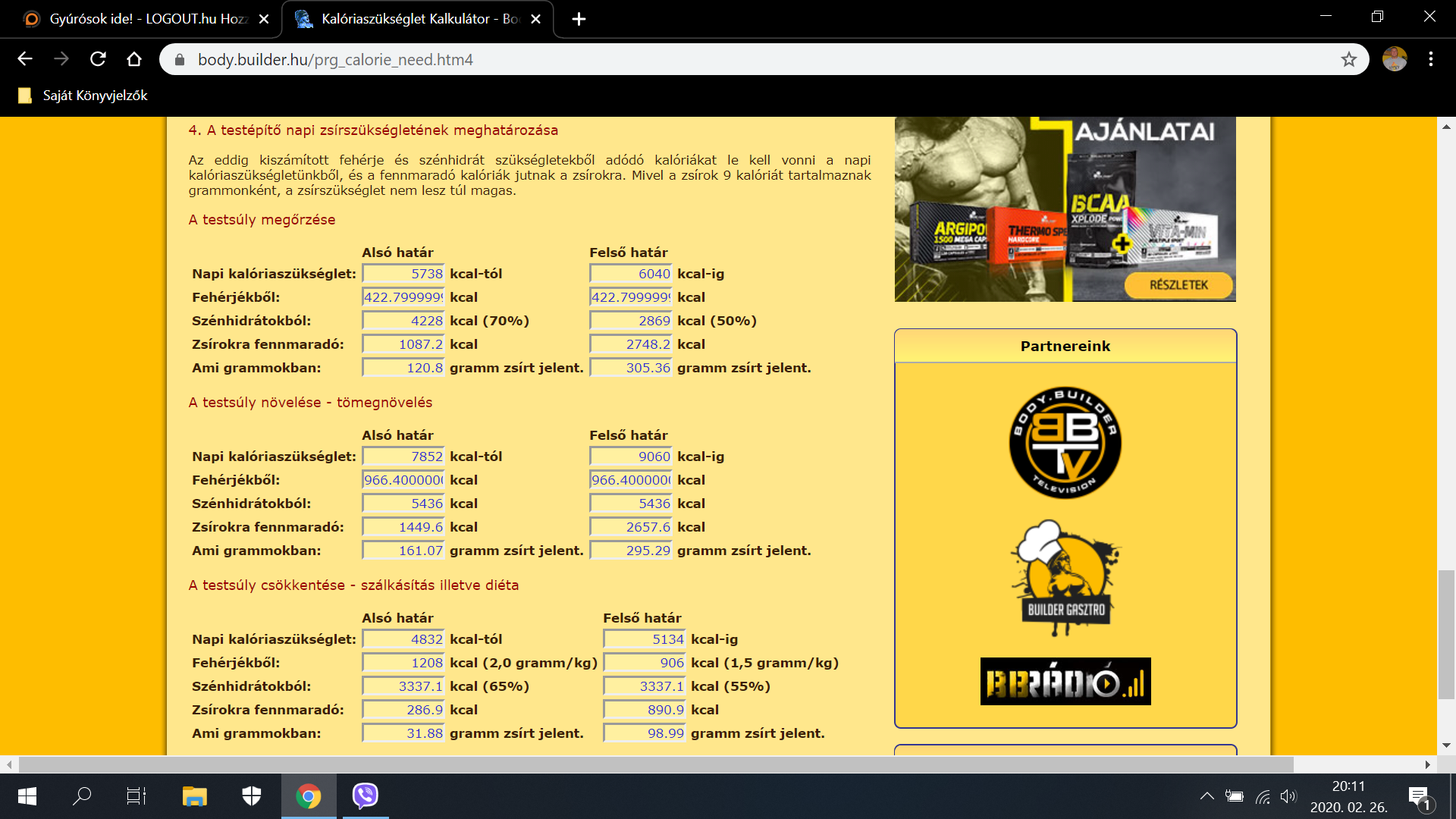Go to the browser home page
The height and width of the screenshot is (819, 1456).
coord(134,59)
